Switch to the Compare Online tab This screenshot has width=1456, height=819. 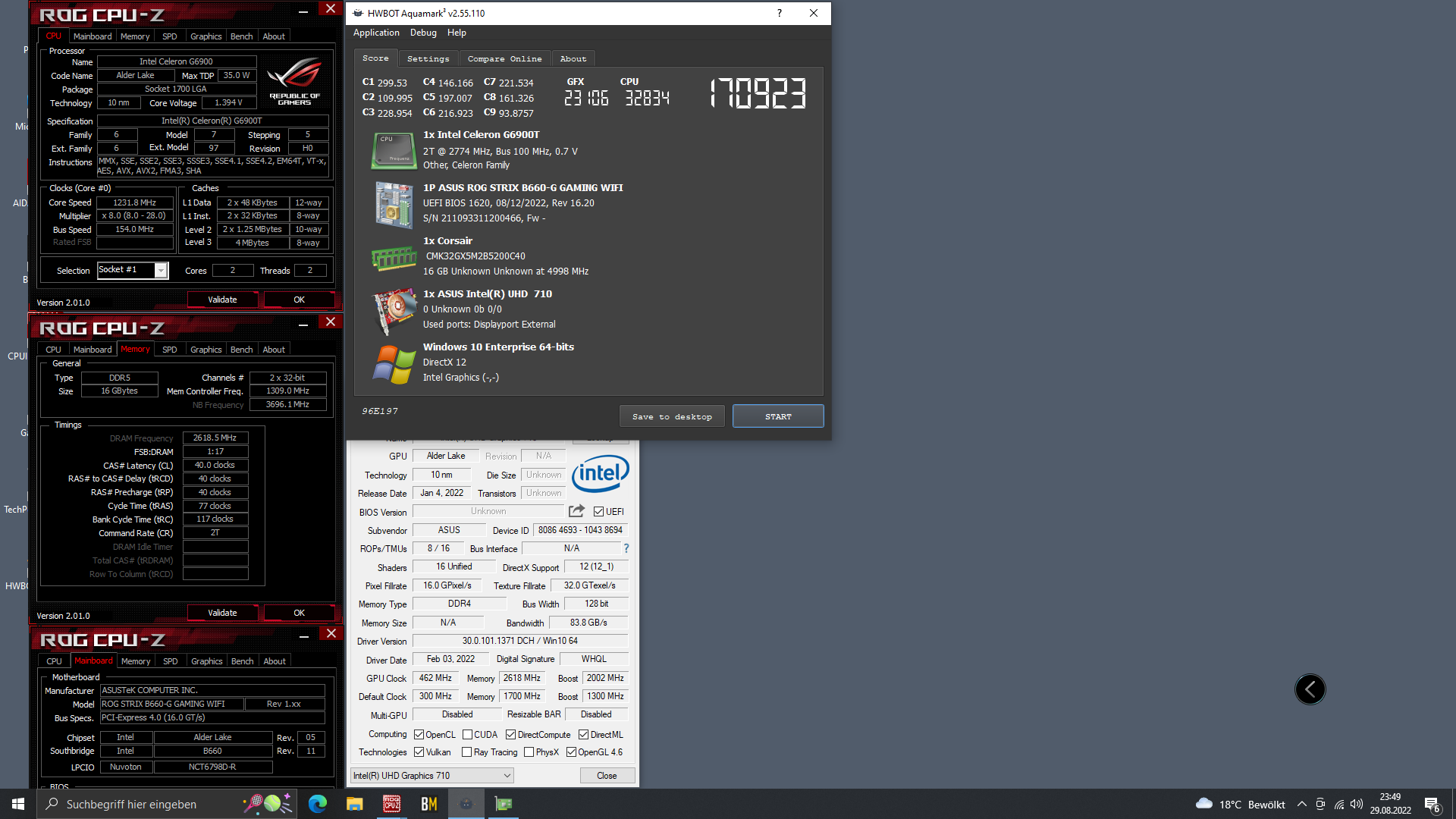pyautogui.click(x=504, y=58)
